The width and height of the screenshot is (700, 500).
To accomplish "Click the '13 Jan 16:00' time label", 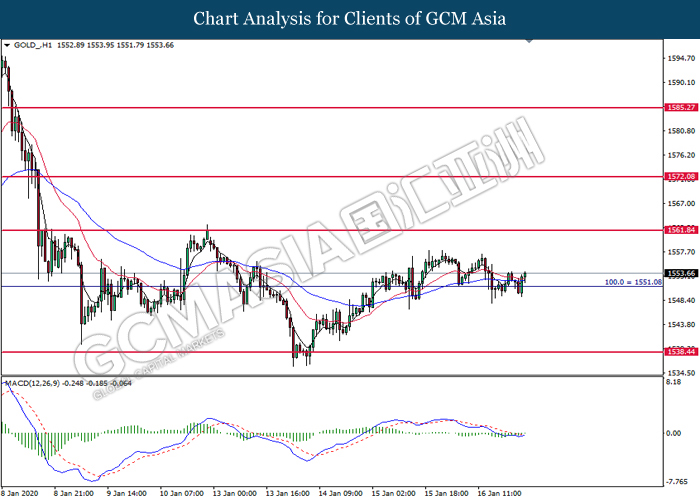I will click(x=288, y=493).
